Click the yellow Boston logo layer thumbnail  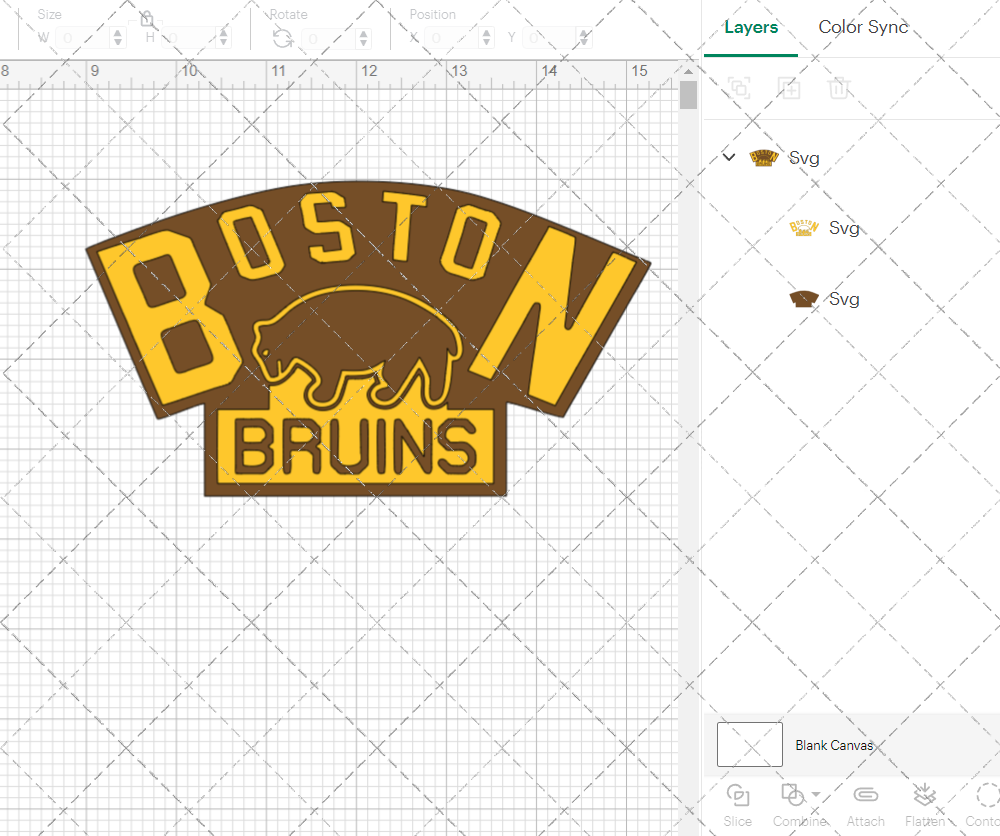(x=804, y=228)
